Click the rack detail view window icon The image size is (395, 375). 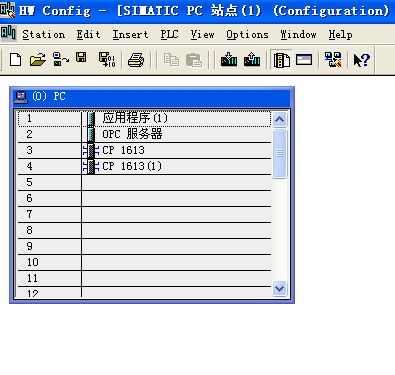(x=304, y=60)
